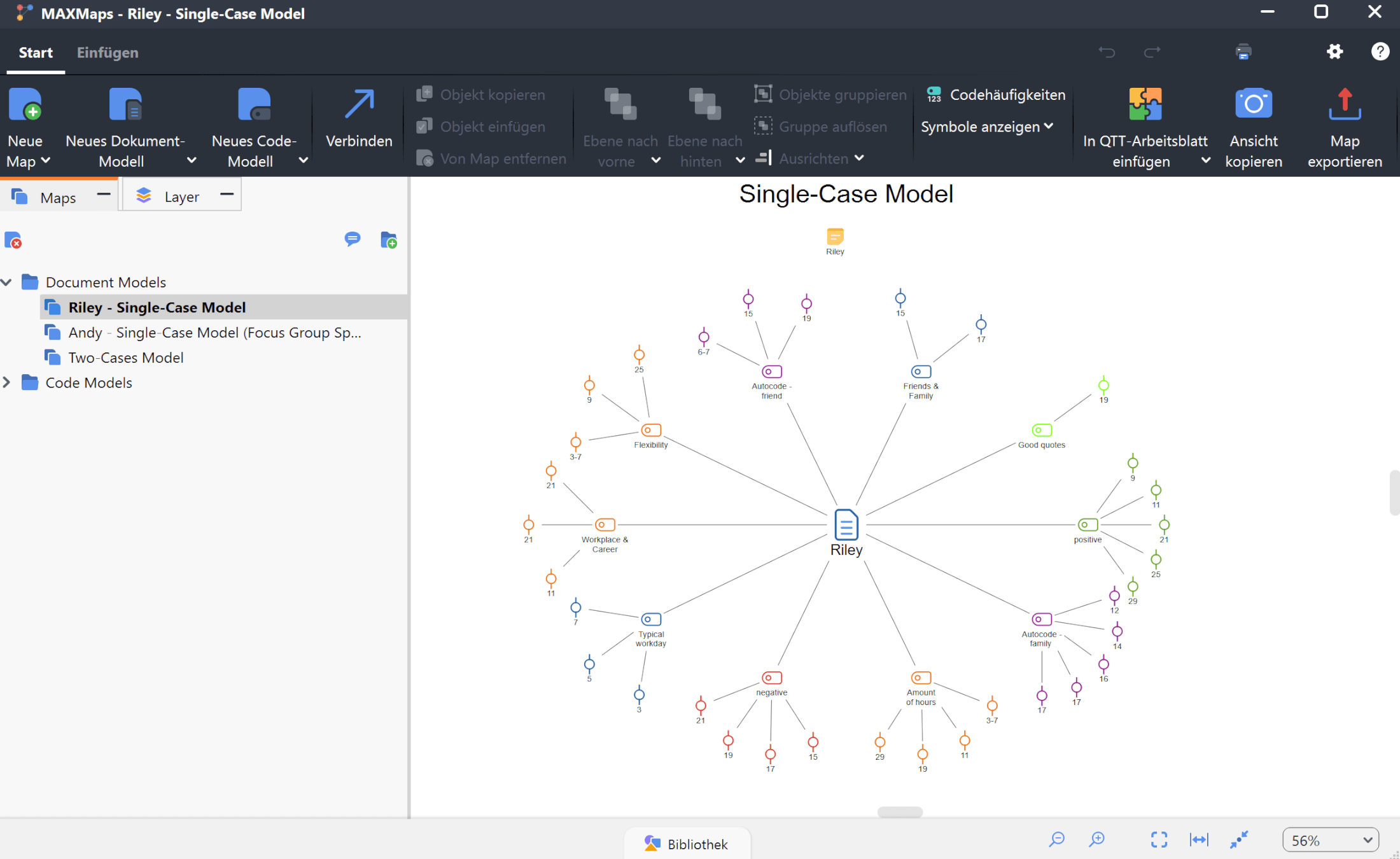This screenshot has height=859, width=1400.
Task: Select the negative code node
Action: pos(772,678)
